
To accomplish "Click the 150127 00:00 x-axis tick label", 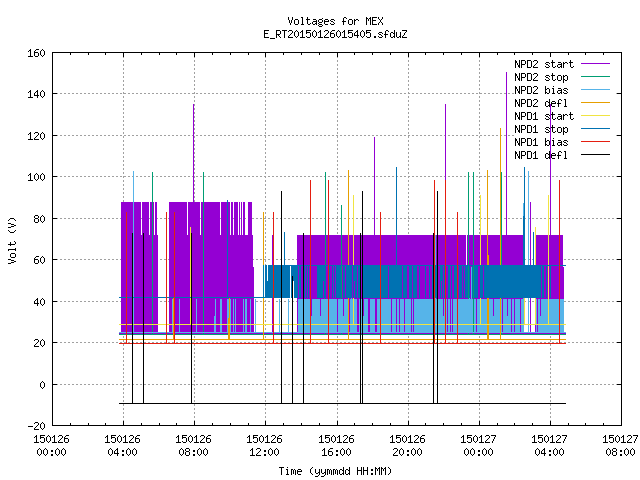I will [478, 446].
